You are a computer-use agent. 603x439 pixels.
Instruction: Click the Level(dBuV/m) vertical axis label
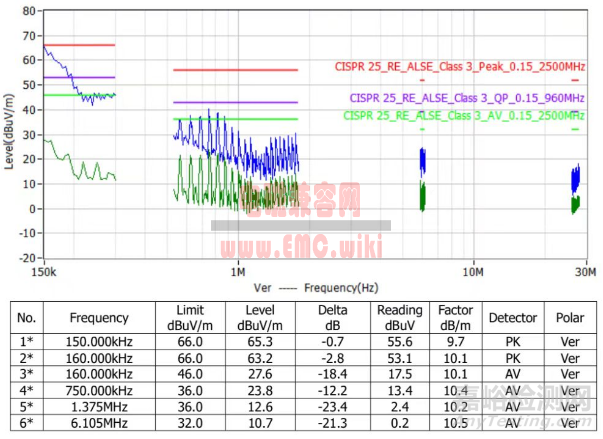(10, 133)
